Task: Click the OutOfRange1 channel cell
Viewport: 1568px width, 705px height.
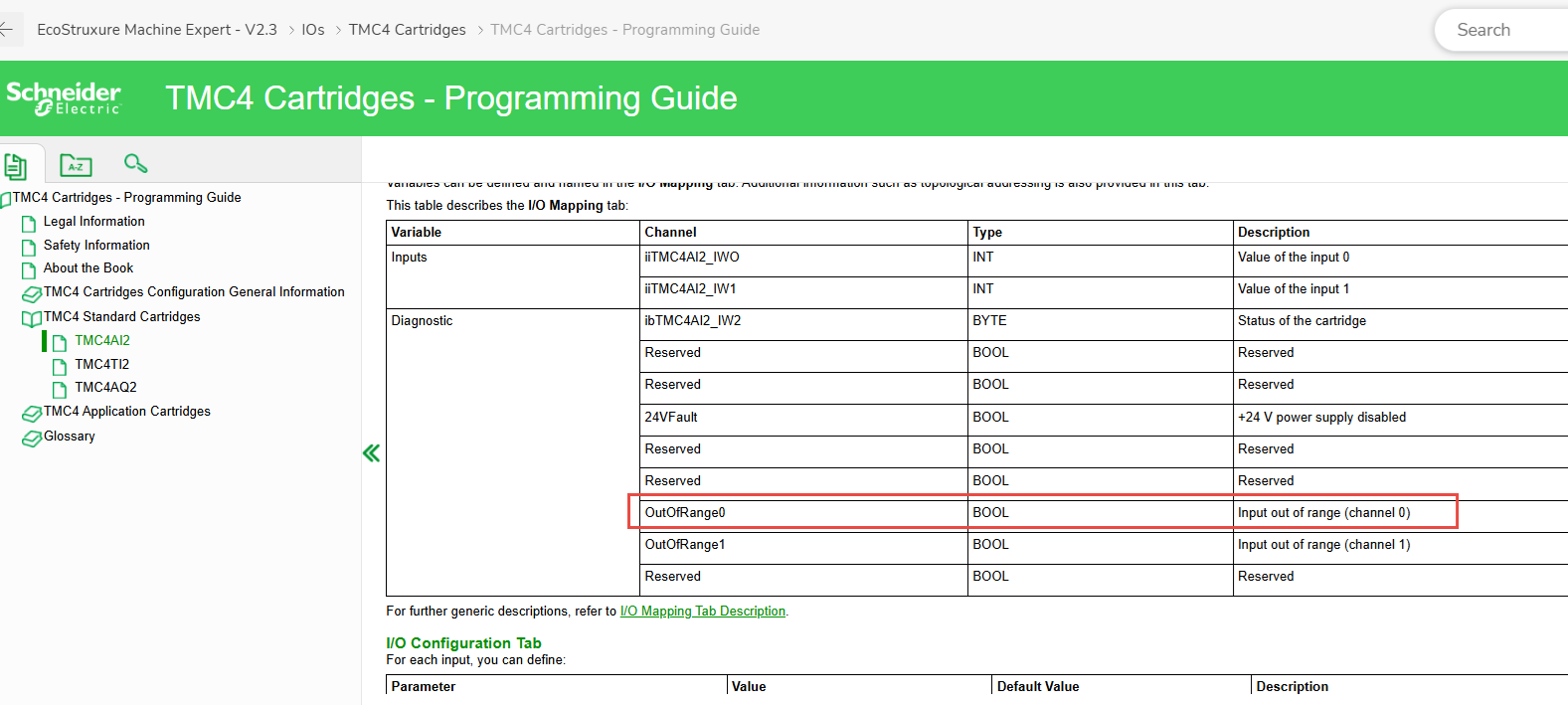Action: pos(803,548)
